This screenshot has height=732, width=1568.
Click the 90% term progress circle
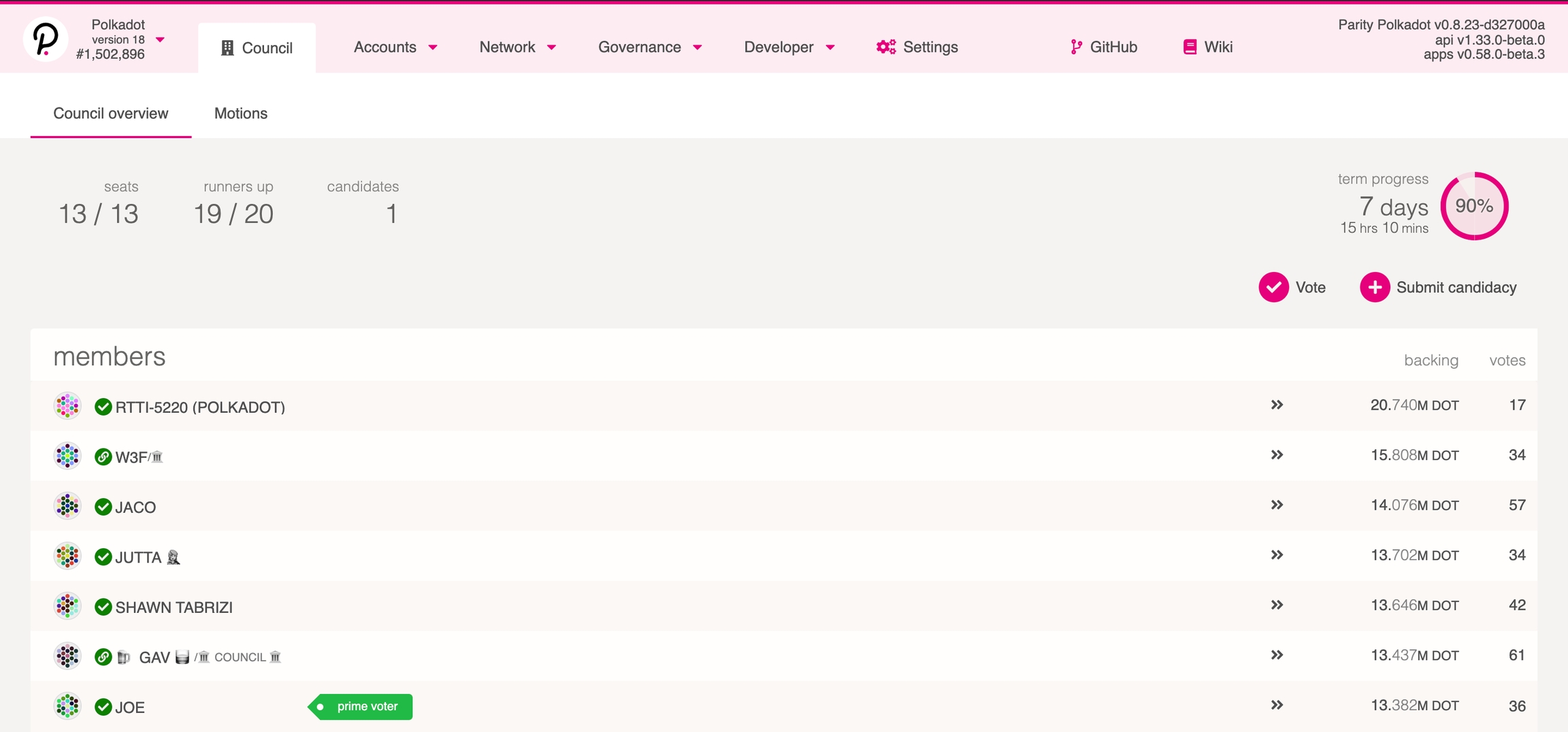(x=1474, y=206)
